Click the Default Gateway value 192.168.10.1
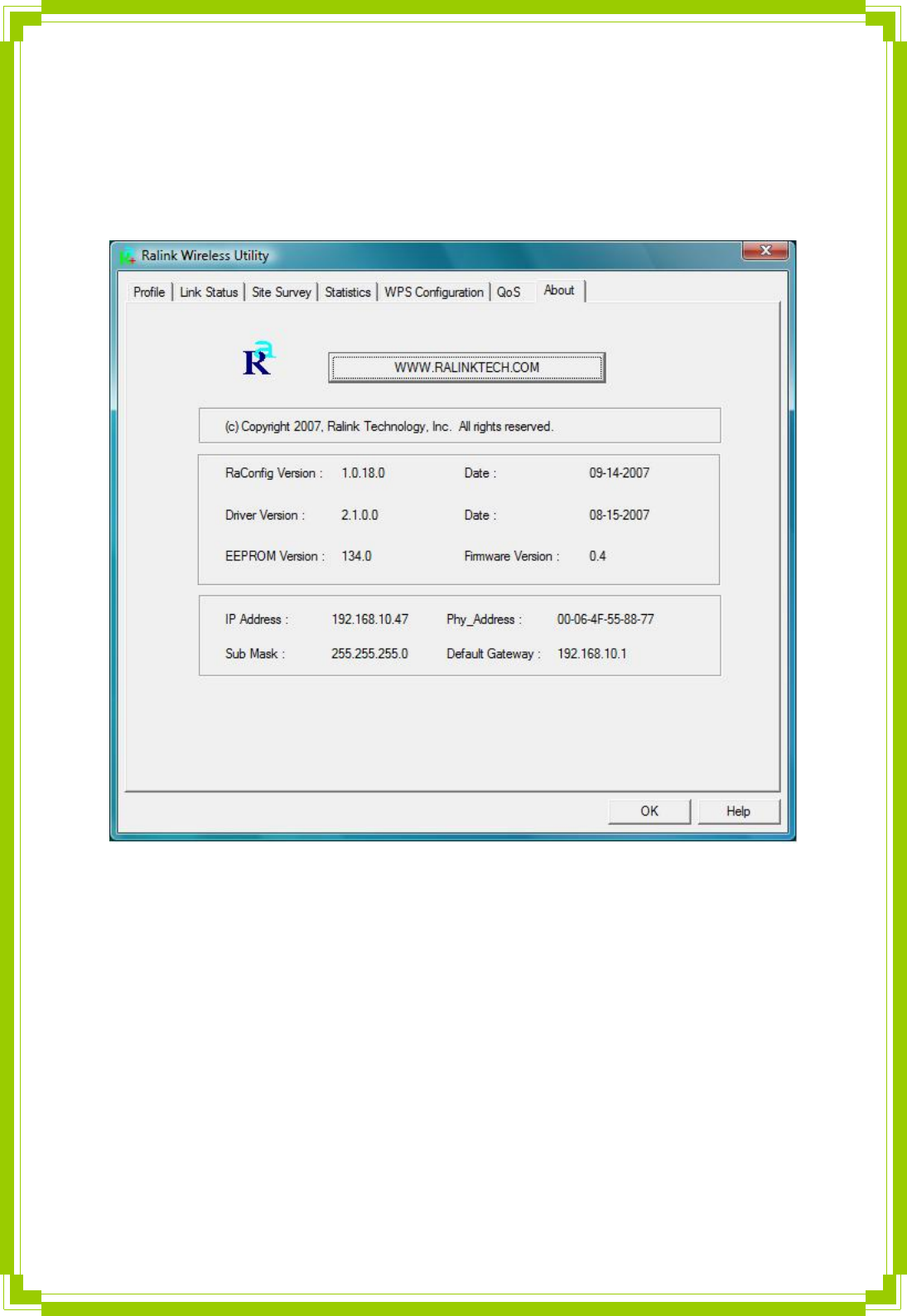Screen dimensions: 907x1316 pos(591,654)
